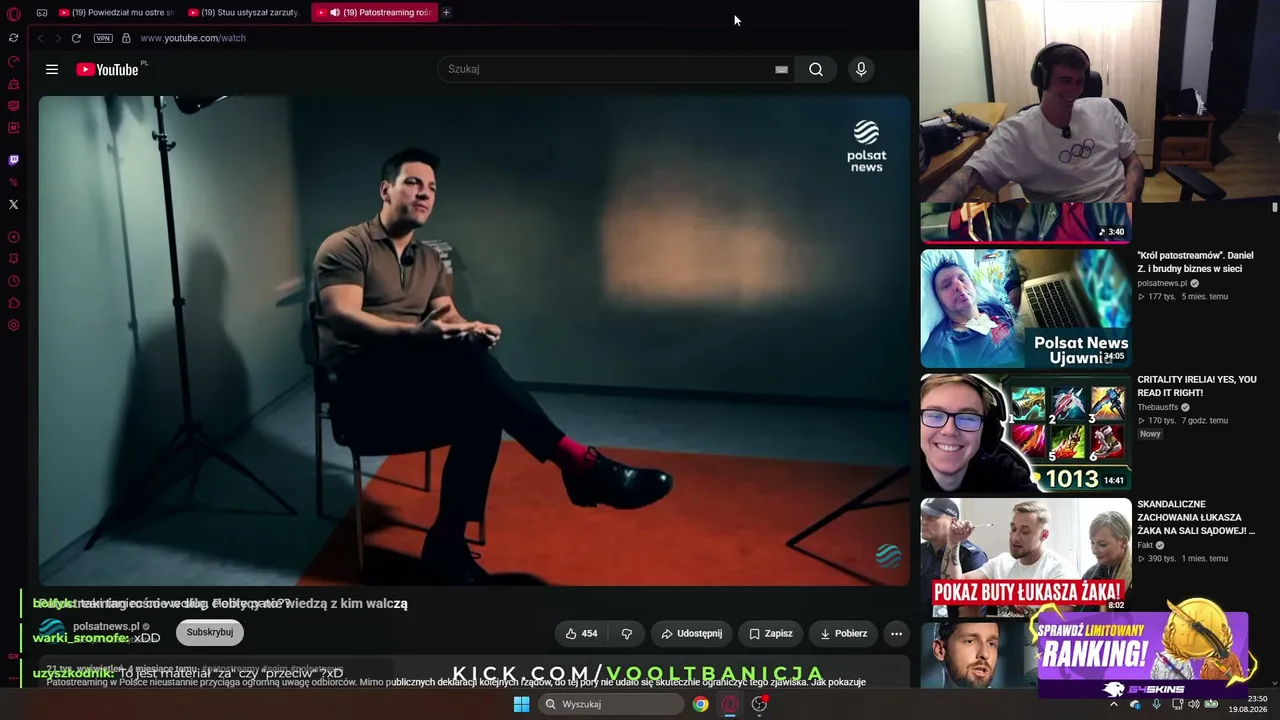Save the video with Zapisz

[x=770, y=633]
